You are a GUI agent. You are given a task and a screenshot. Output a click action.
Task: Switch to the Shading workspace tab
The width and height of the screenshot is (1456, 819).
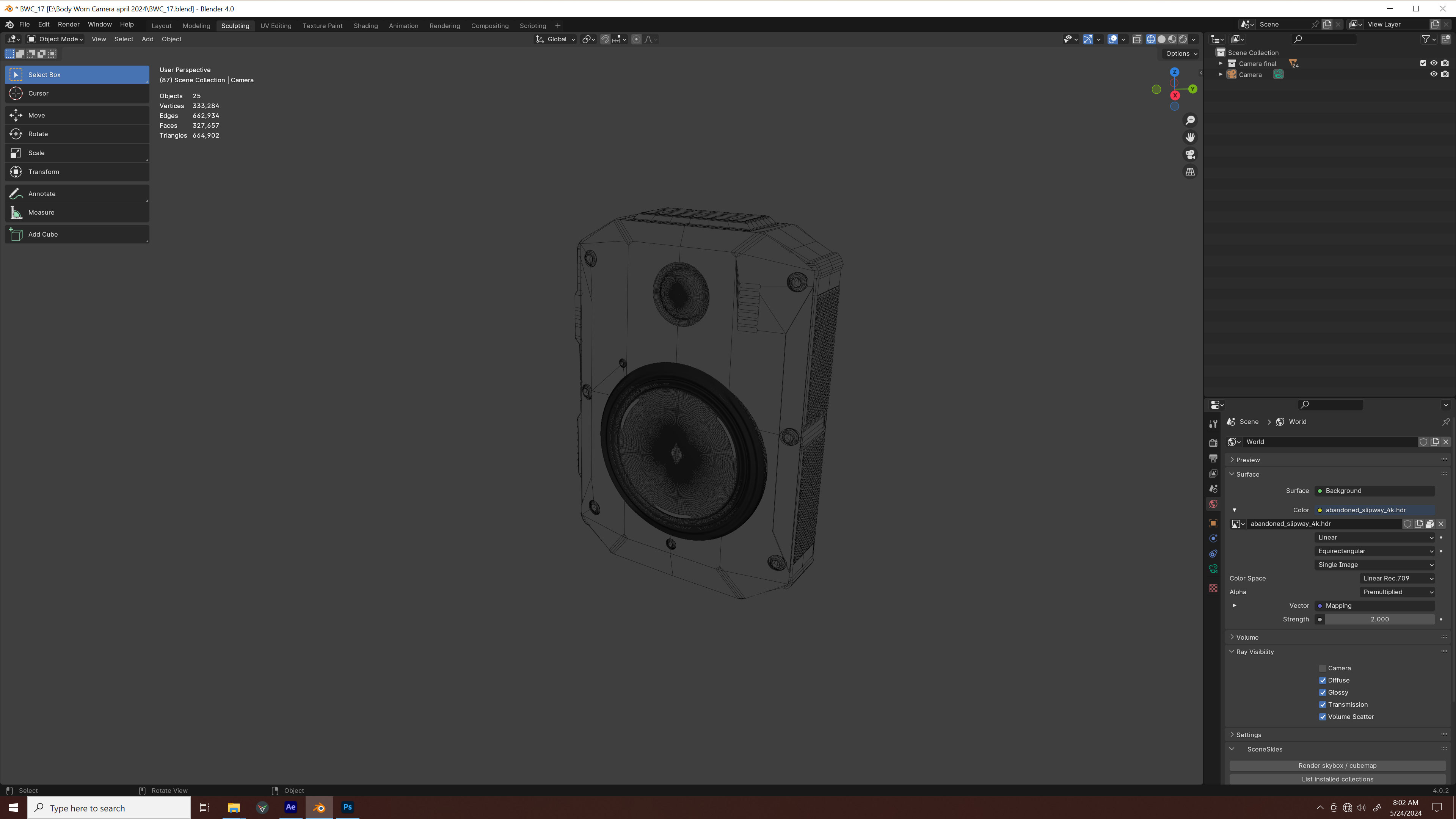[x=366, y=25]
